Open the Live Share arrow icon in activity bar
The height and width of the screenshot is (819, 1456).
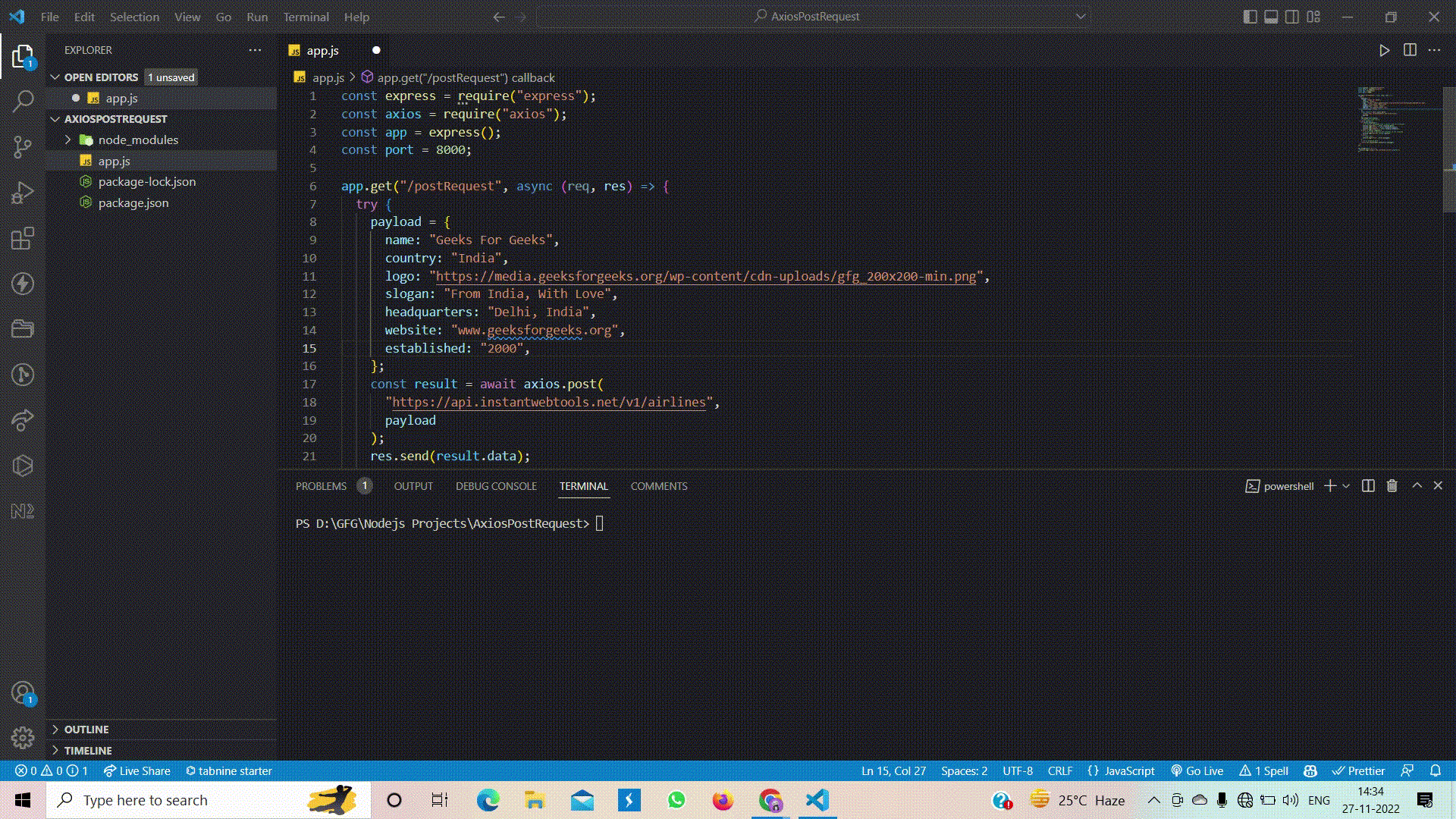pyautogui.click(x=23, y=419)
